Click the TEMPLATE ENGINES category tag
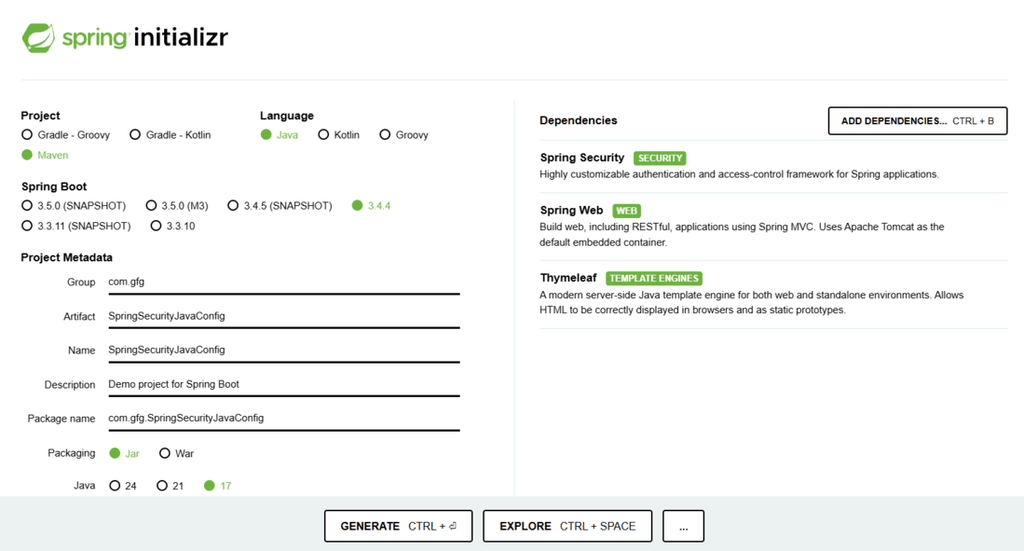1024x551 pixels. click(x=654, y=278)
